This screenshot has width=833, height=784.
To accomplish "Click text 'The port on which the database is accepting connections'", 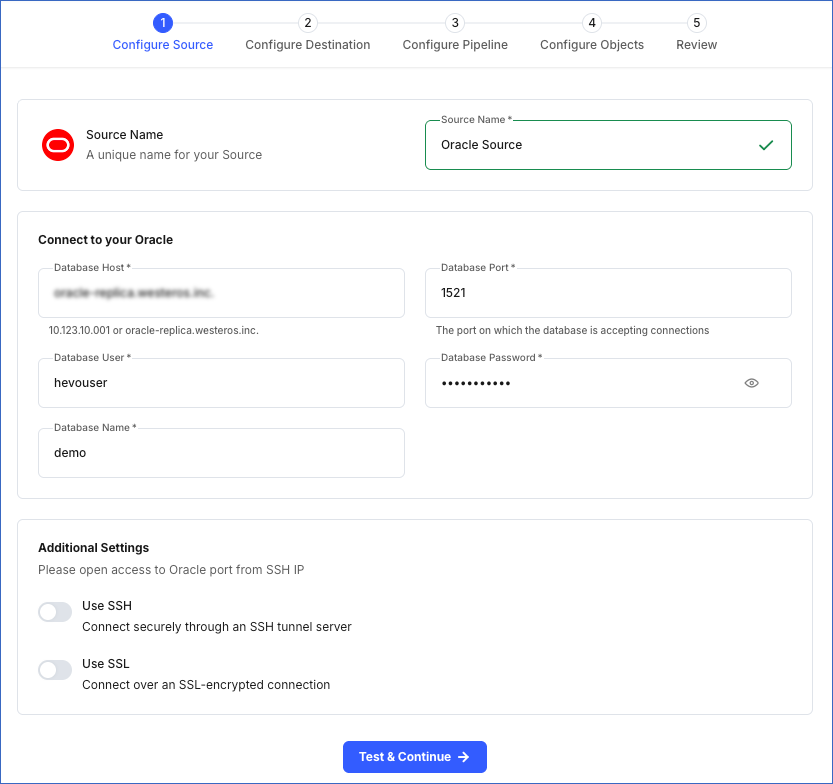I will click(572, 330).
